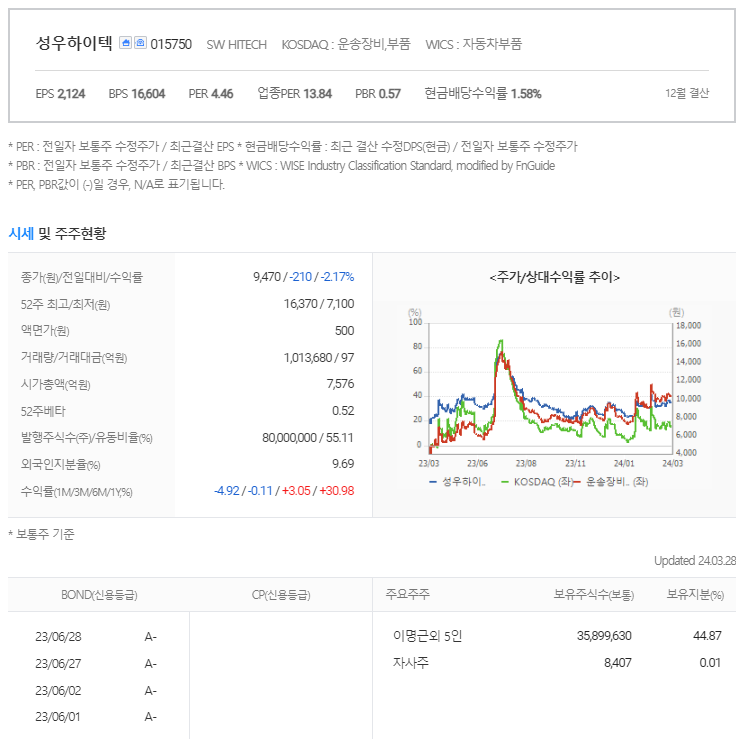Click the EPS 2,124 value

(x=60, y=94)
